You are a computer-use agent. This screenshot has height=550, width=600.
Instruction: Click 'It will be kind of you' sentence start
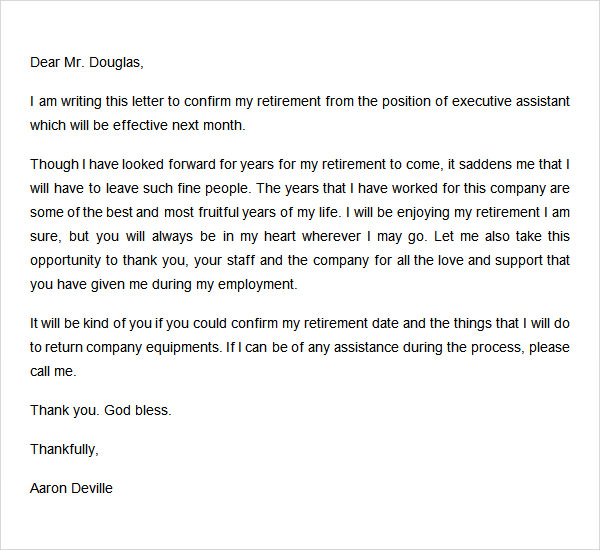[91, 323]
